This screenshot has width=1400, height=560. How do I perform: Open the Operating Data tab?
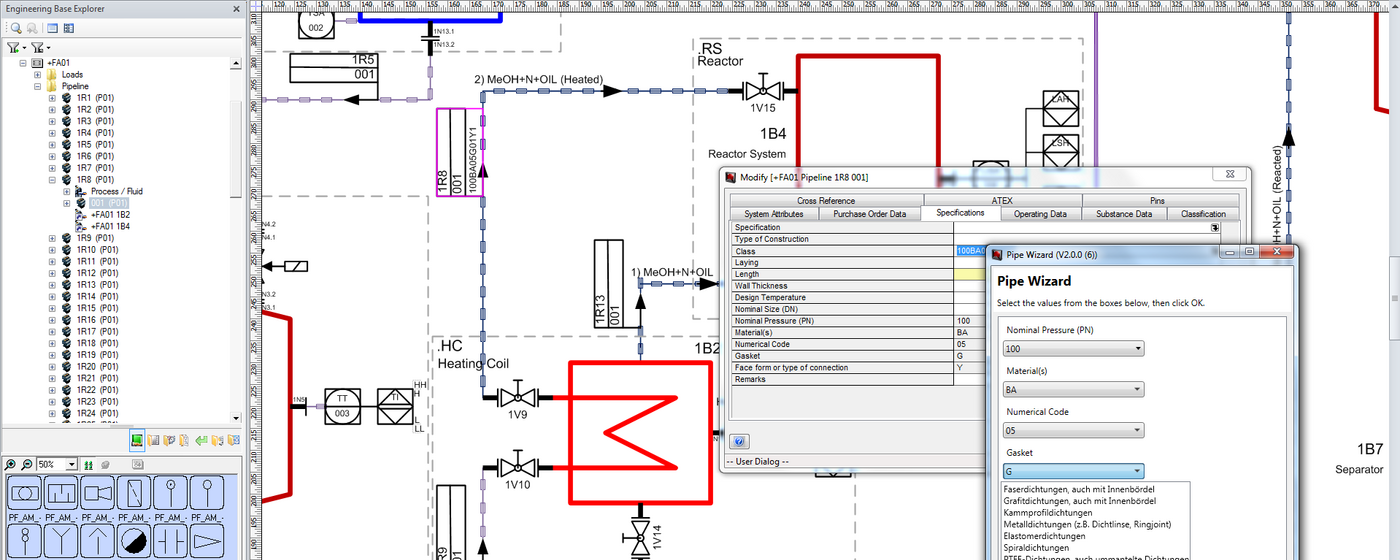1040,214
